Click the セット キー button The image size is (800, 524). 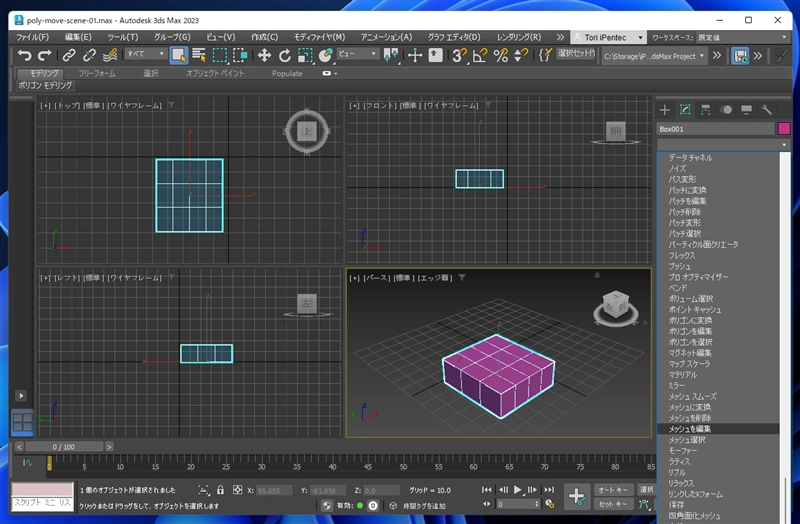[x=613, y=504]
